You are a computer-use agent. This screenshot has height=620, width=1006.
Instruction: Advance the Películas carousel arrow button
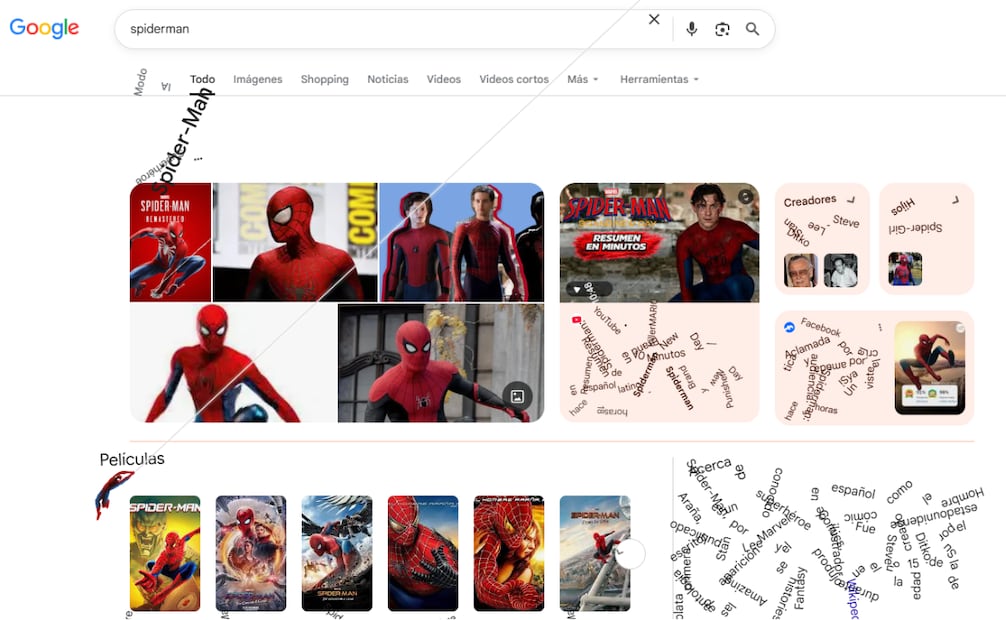(x=629, y=553)
